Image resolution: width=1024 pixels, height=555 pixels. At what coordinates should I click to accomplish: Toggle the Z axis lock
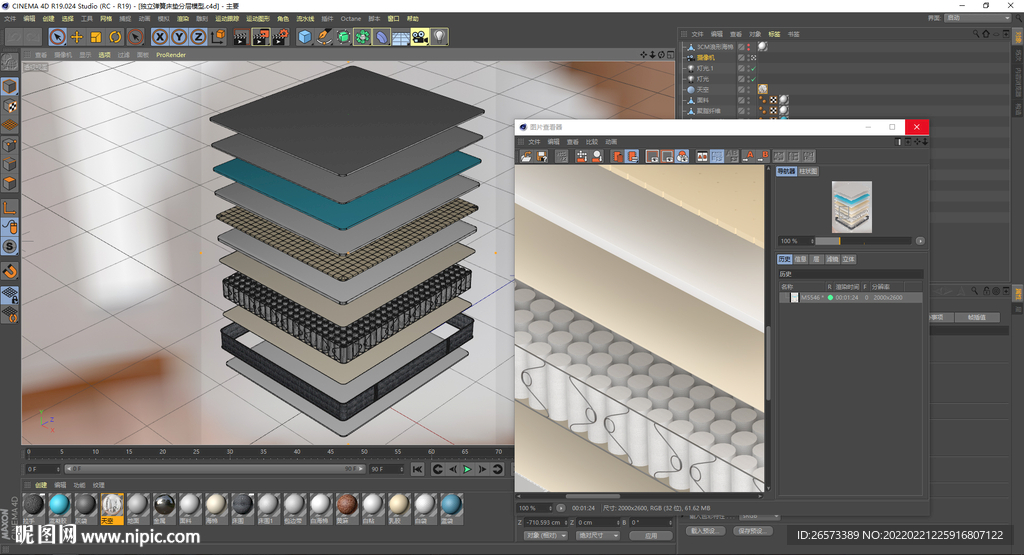click(199, 37)
